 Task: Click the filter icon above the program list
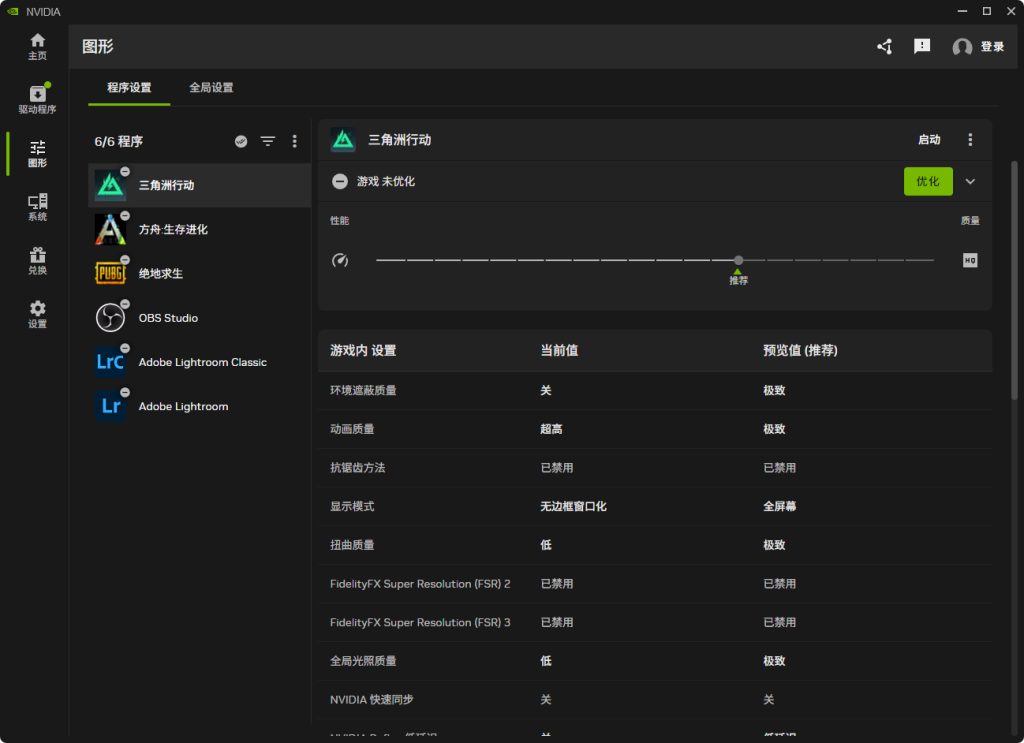pos(267,141)
